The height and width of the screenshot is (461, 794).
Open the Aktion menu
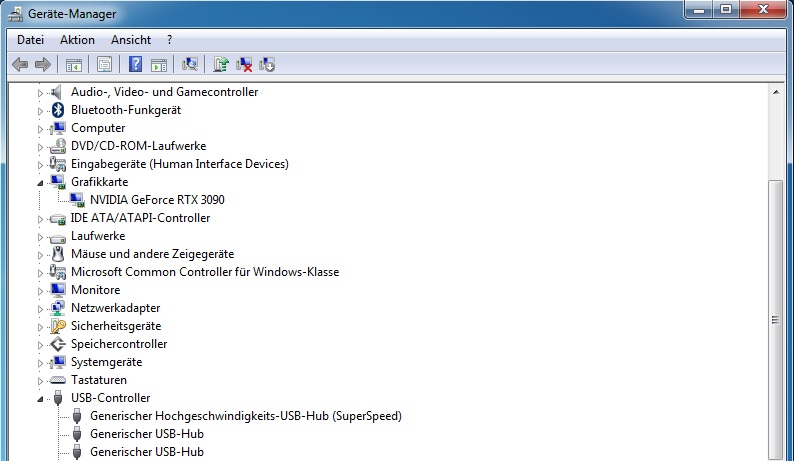point(77,40)
